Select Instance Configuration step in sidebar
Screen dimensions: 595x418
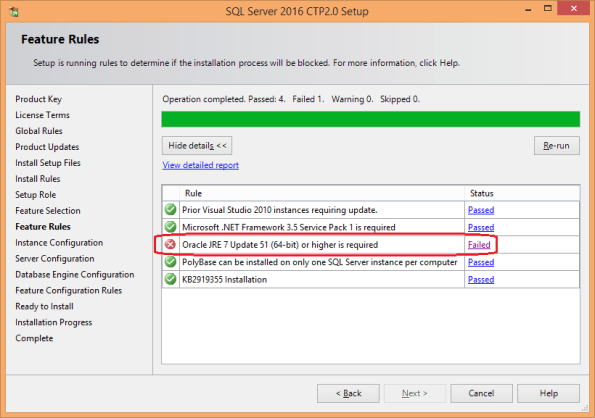(x=59, y=242)
